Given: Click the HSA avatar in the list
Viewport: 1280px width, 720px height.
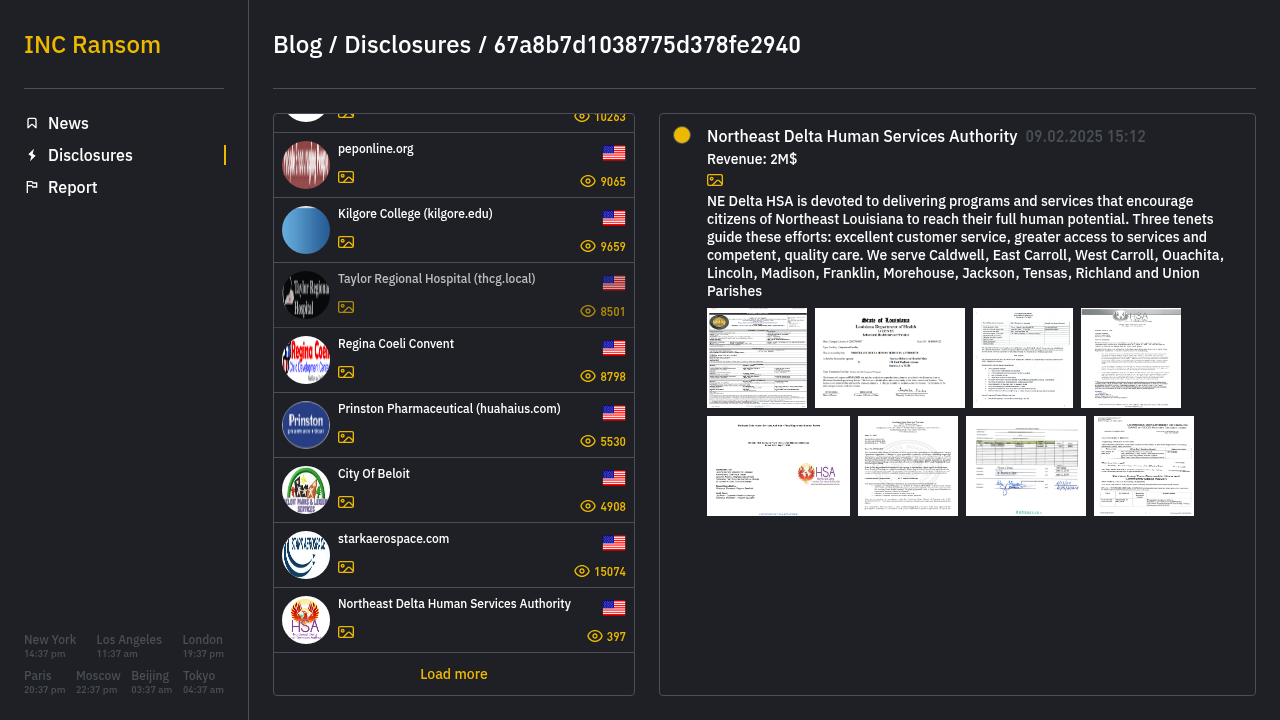Looking at the screenshot, I should click(306, 620).
